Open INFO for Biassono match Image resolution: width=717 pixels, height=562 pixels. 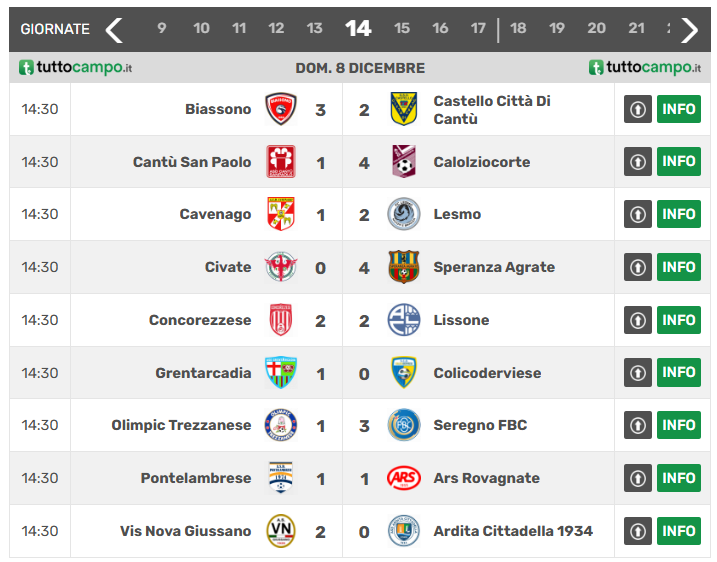click(x=678, y=109)
